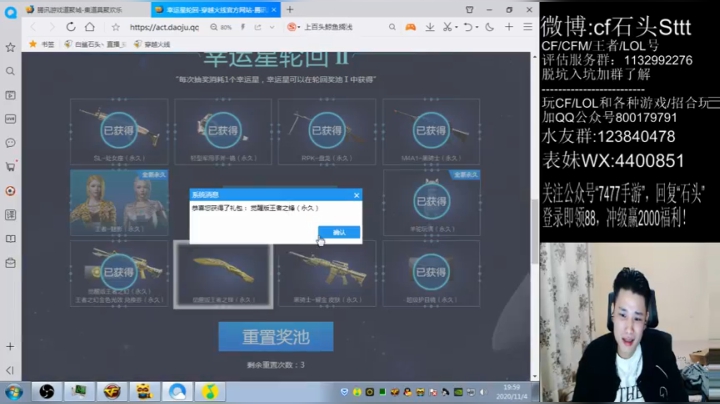The image size is (720, 404).
Task: Open the CrossFire CF taskbar icon
Action: [112, 392]
